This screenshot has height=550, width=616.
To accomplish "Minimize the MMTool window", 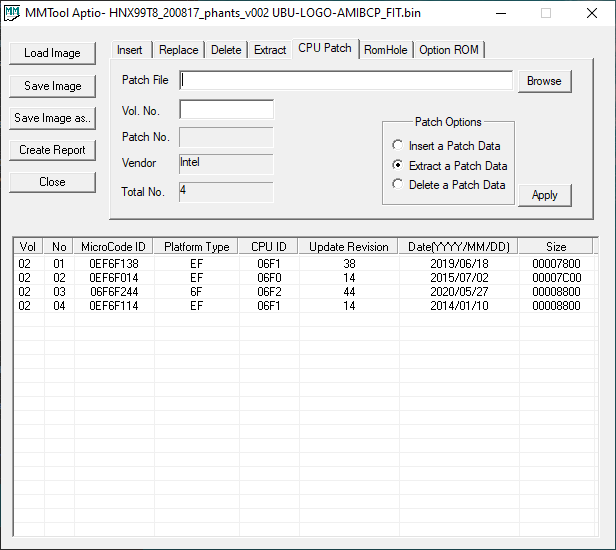I will (501, 13).
